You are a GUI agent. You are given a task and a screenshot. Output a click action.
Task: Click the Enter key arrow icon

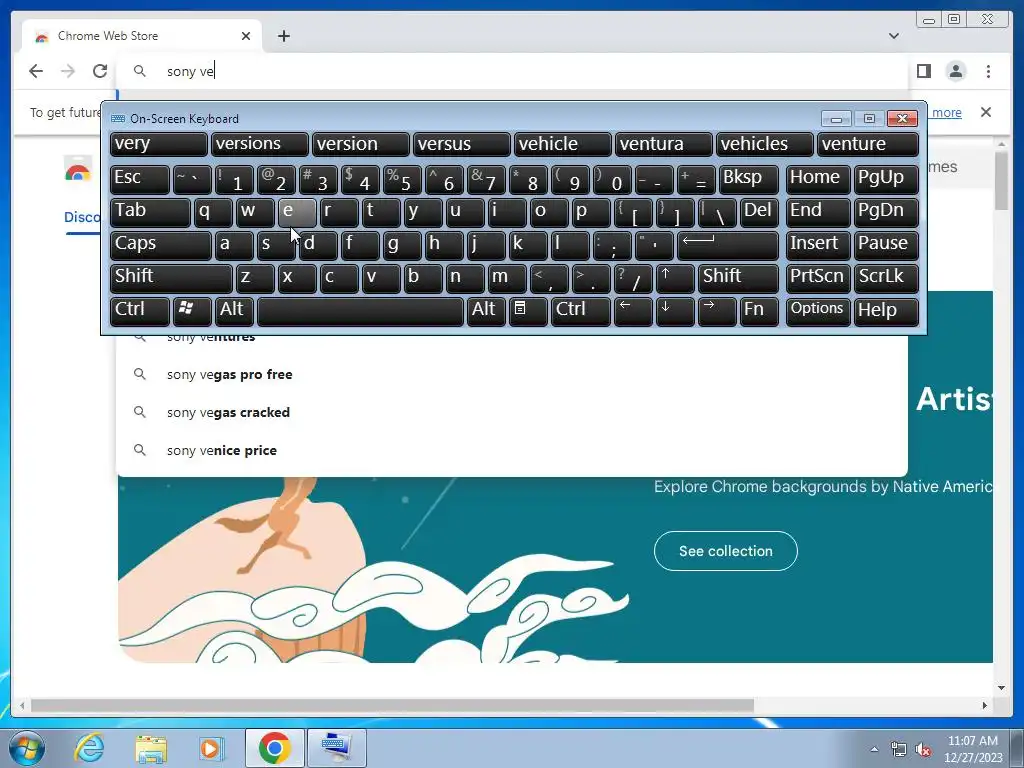(728, 245)
